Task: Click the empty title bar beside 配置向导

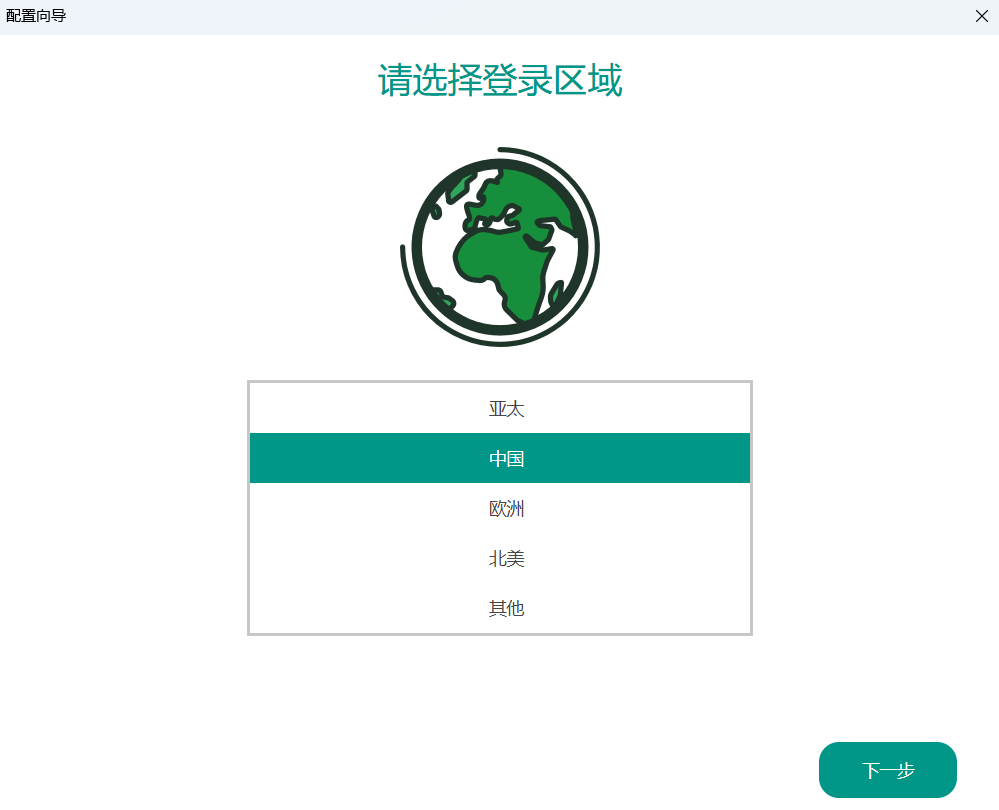Action: pyautogui.click(x=510, y=17)
